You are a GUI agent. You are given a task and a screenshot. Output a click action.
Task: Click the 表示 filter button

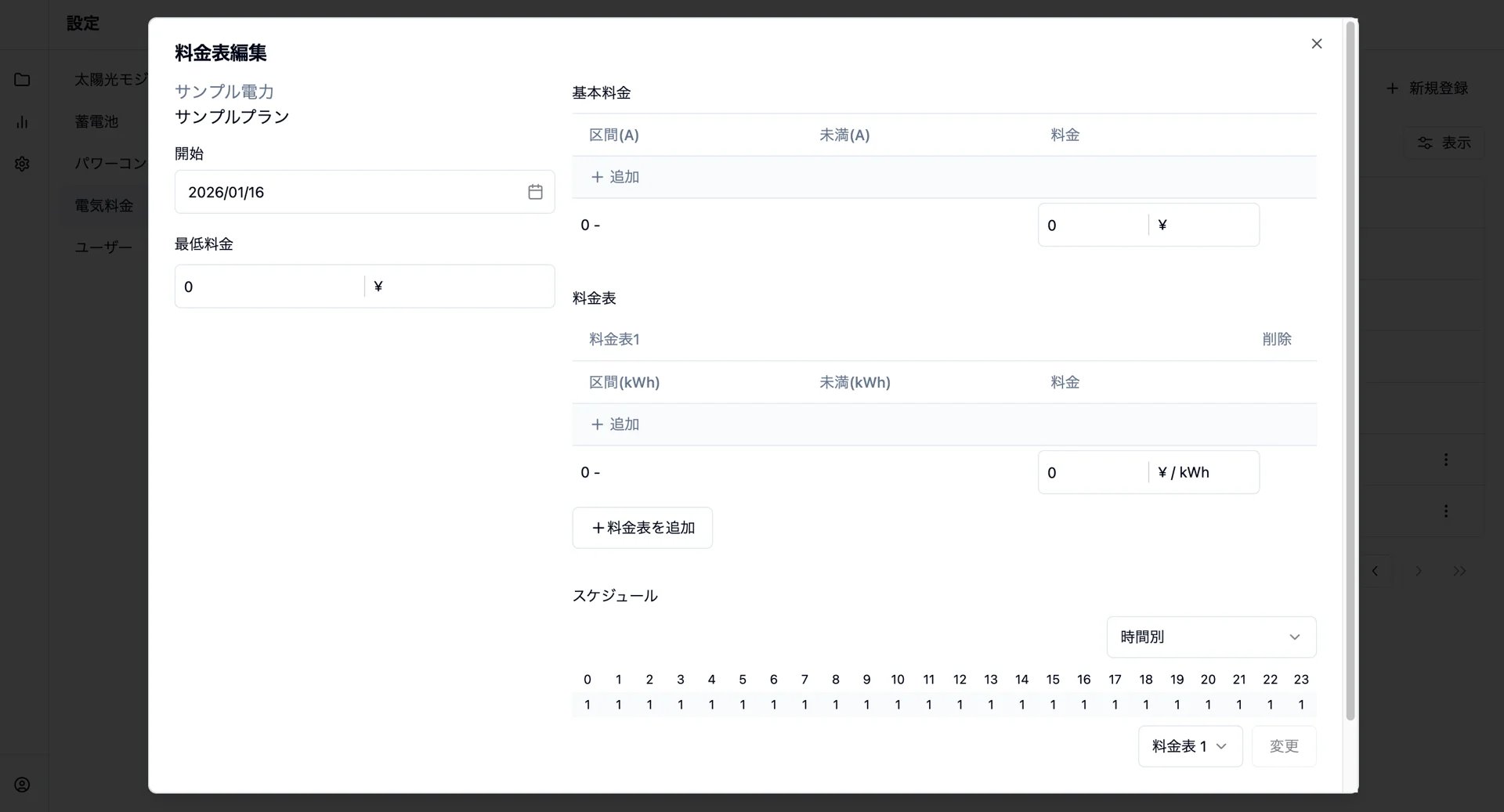click(x=1444, y=143)
